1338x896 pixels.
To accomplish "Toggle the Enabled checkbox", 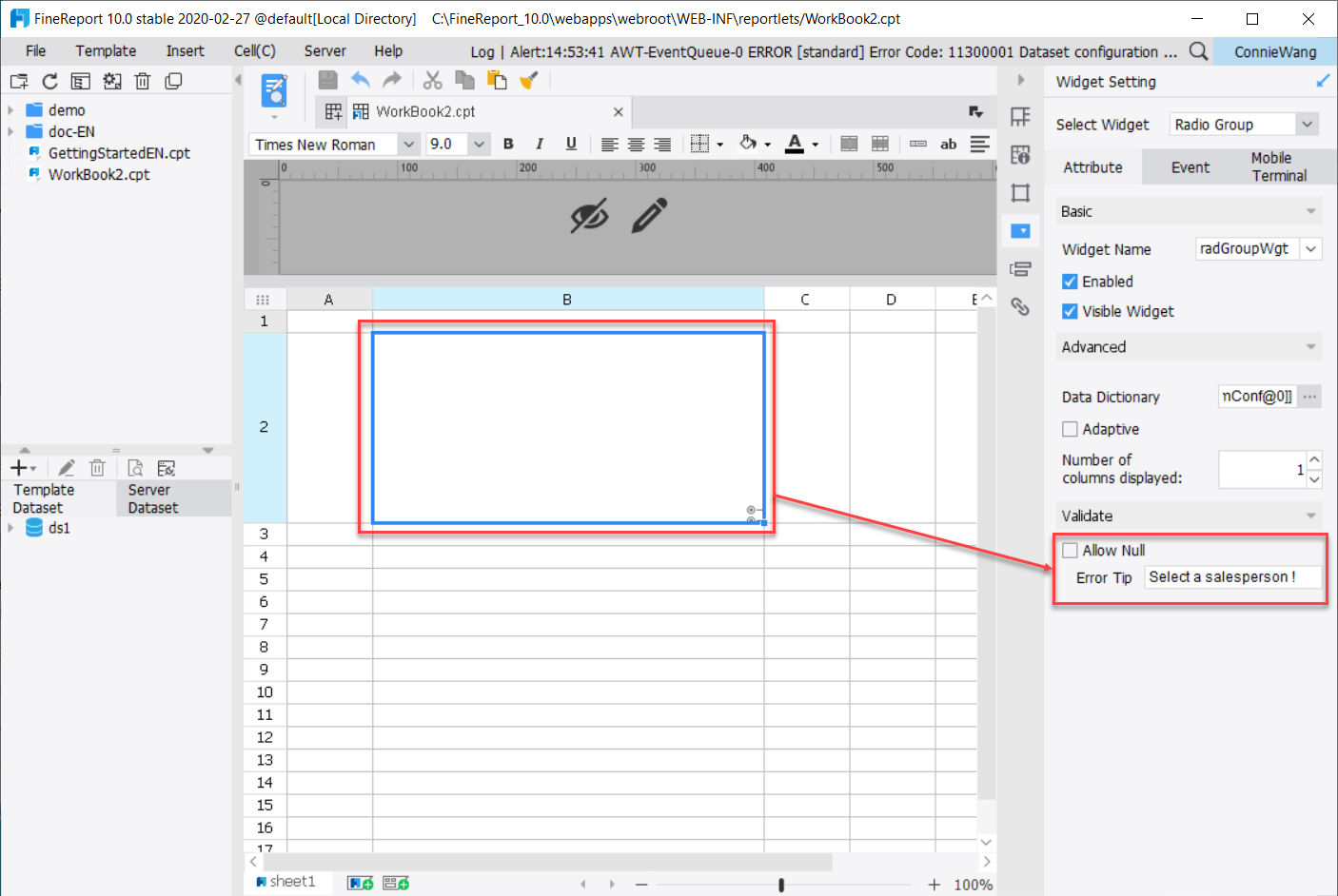I will tap(1070, 282).
